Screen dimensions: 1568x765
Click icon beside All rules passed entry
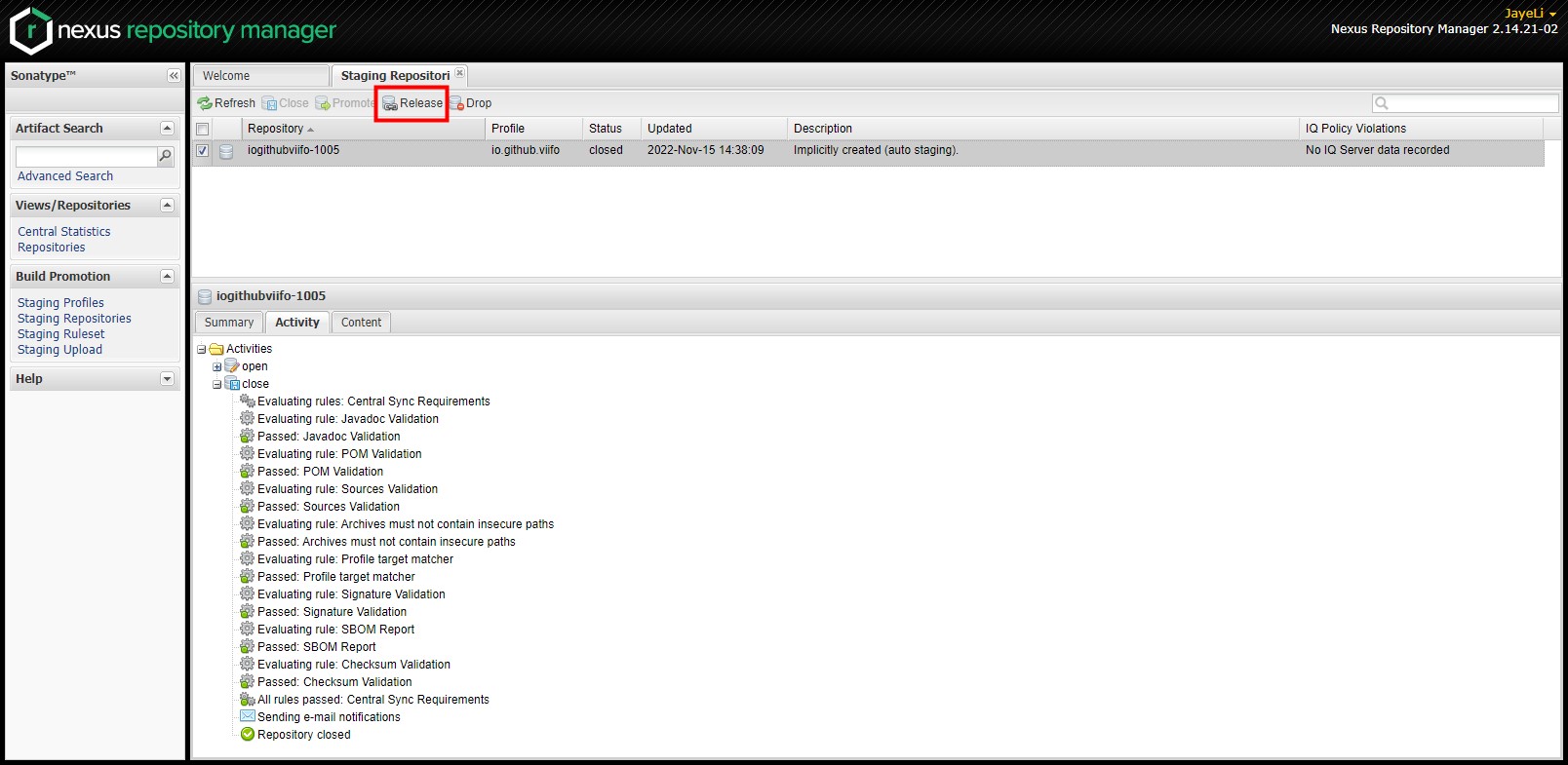click(x=248, y=700)
